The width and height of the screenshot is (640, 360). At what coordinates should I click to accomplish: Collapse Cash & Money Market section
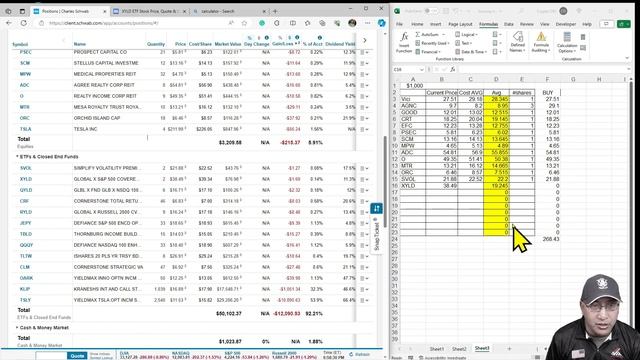pos(17,328)
